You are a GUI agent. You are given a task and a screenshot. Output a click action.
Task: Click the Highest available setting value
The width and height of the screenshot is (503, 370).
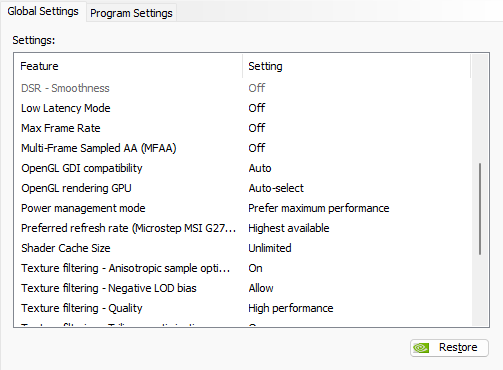pos(289,228)
